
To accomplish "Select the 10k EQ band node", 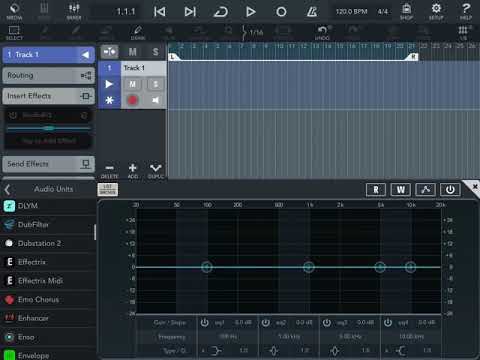I will click(x=410, y=267).
